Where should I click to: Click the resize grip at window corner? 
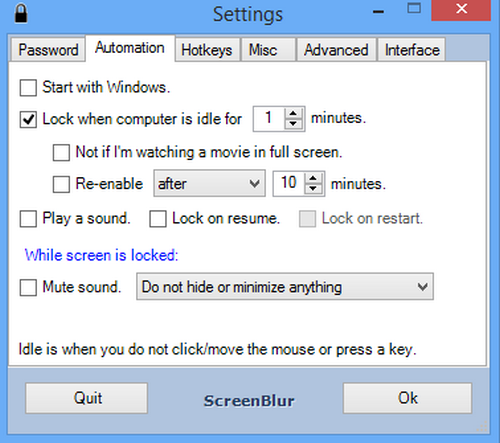coord(482,427)
